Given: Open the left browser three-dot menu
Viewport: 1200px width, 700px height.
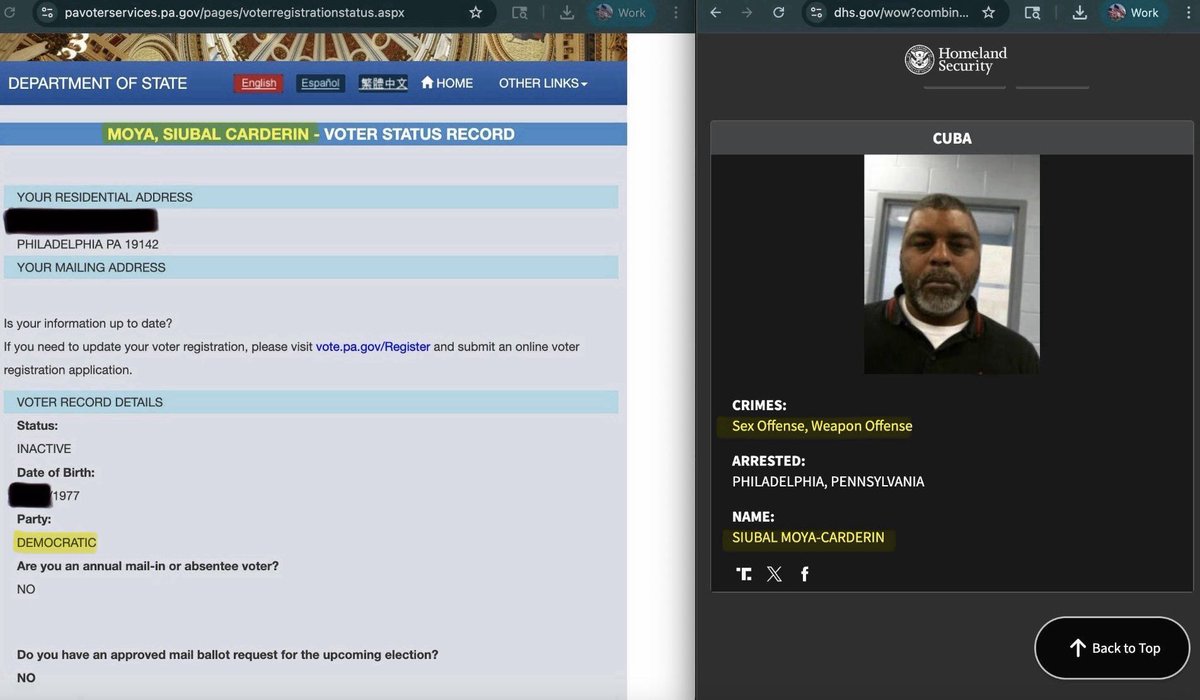Looking at the screenshot, I should (x=677, y=13).
